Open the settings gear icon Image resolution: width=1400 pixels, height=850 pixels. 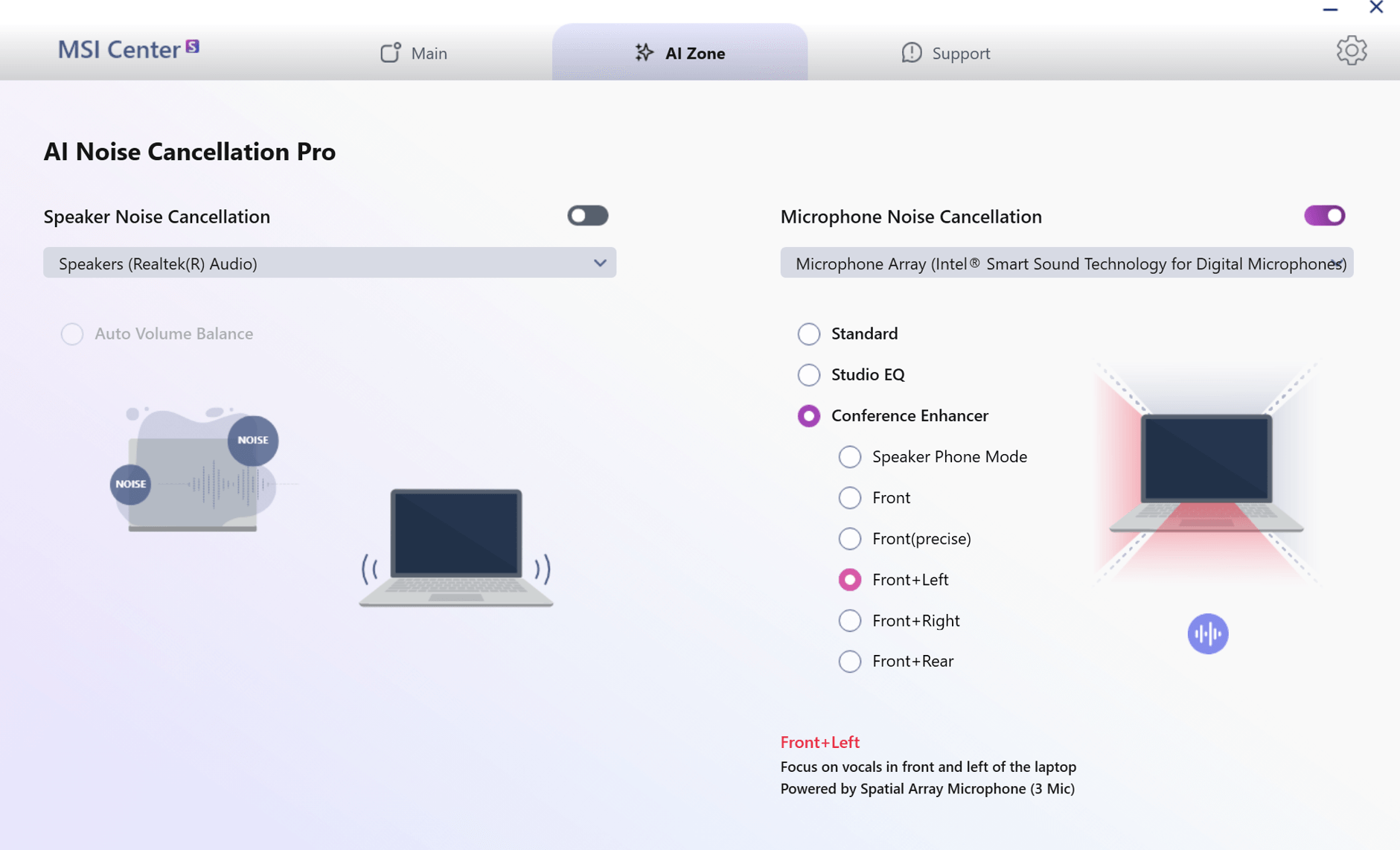(x=1352, y=51)
